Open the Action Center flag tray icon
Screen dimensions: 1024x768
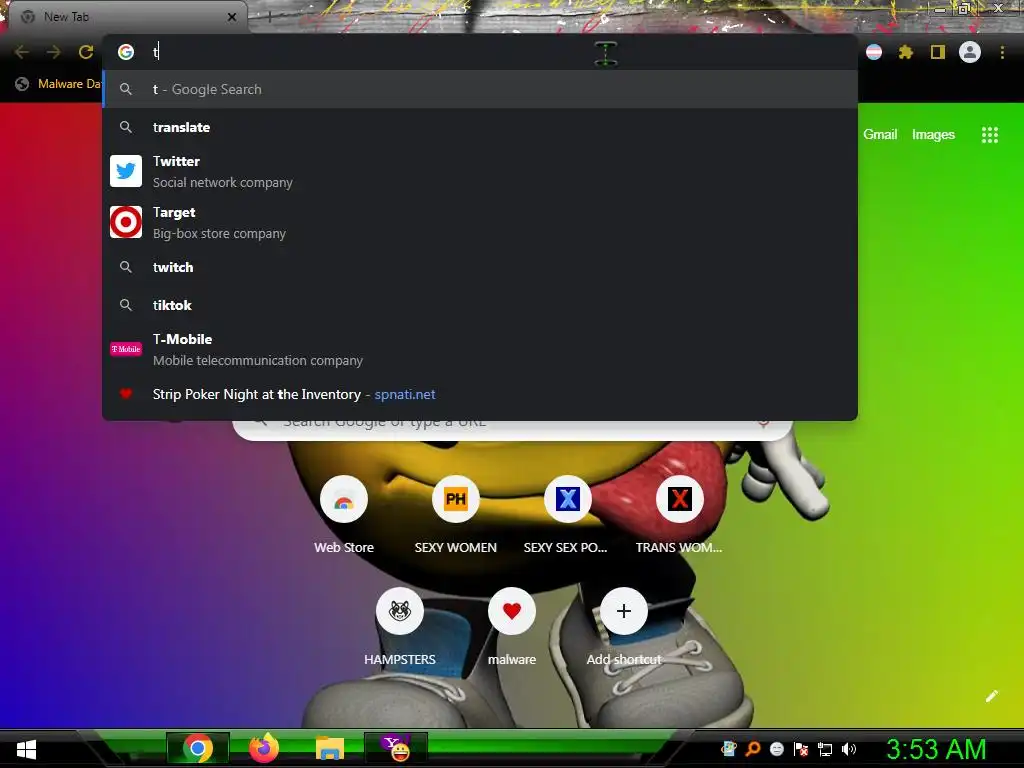[x=801, y=749]
